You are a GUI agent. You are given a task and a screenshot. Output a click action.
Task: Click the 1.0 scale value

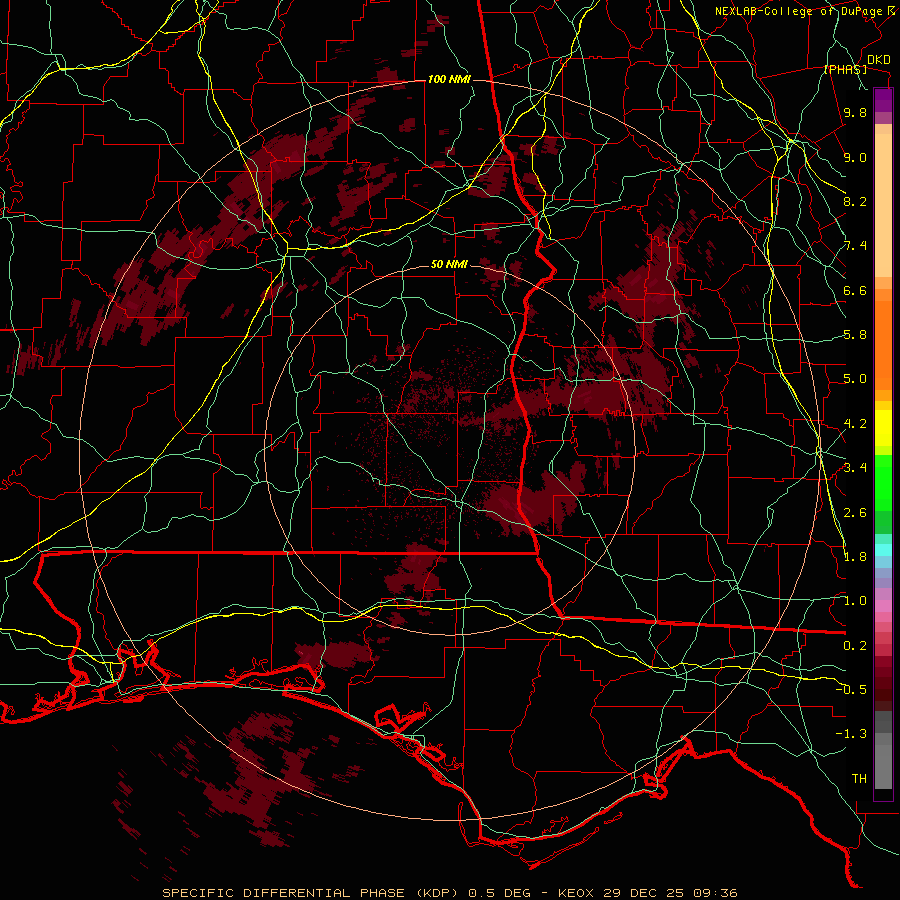[x=855, y=601]
